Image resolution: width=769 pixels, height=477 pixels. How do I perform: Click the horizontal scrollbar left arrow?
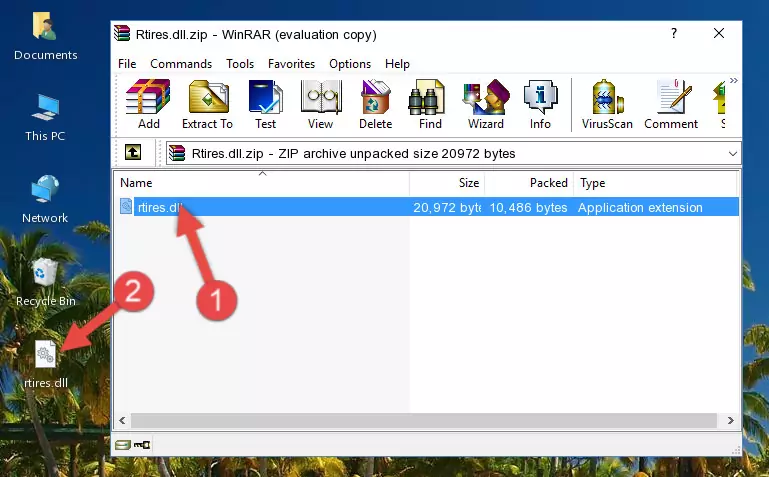[x=122, y=420]
